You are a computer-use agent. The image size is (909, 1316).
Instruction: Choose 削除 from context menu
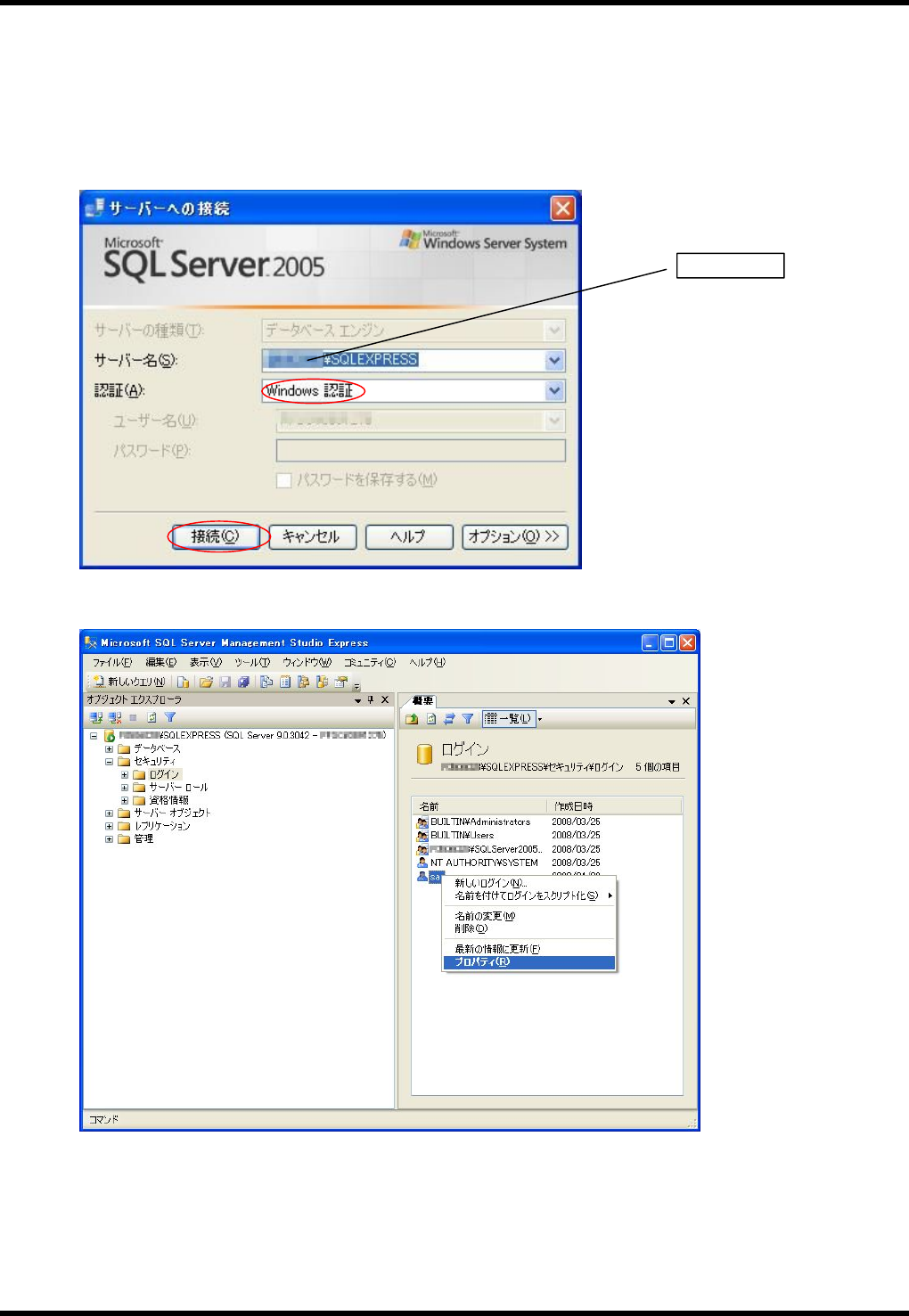point(529,928)
